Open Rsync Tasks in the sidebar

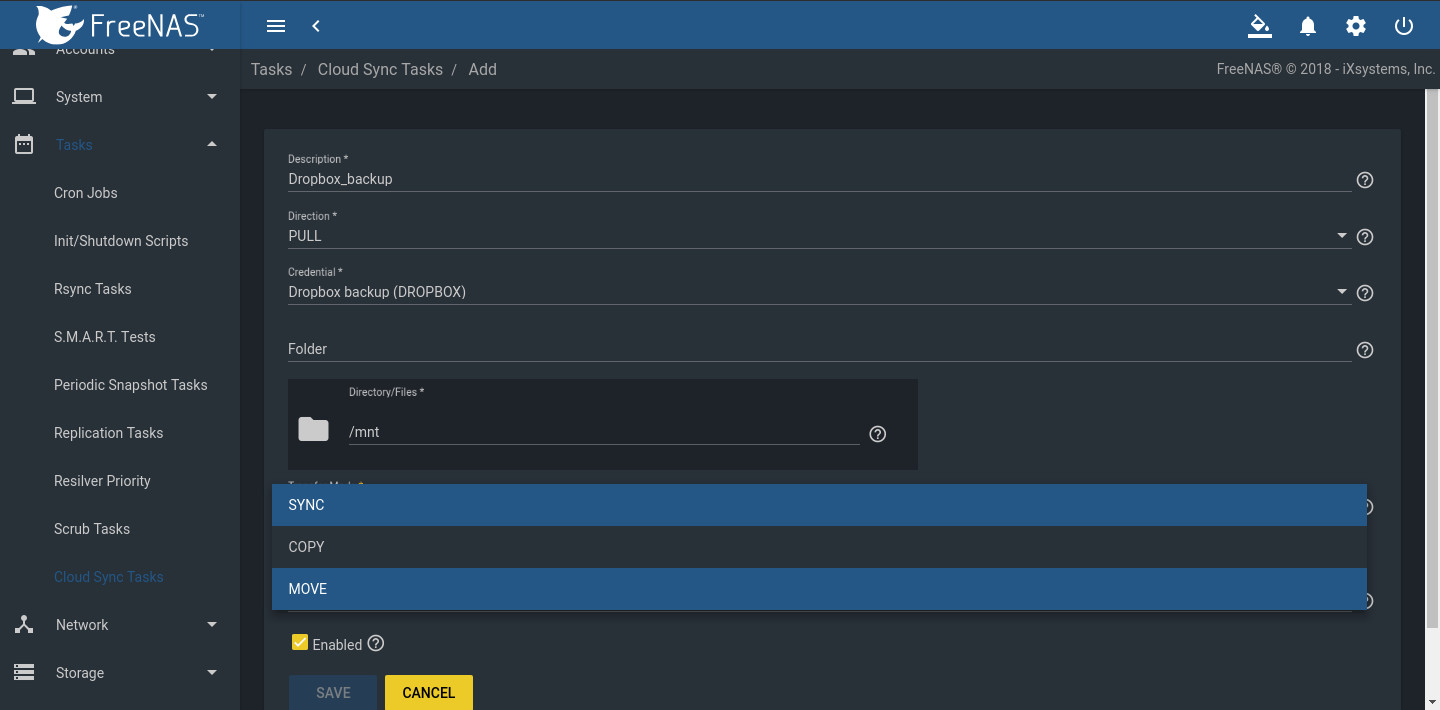93,289
